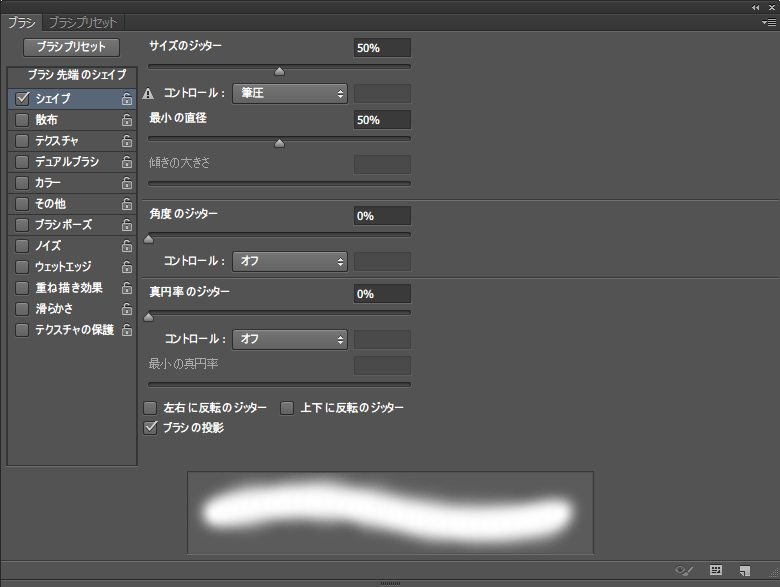Image resolution: width=780 pixels, height=587 pixels.
Task: Enable the ブラシポーズ checkbox
Action: [22, 225]
